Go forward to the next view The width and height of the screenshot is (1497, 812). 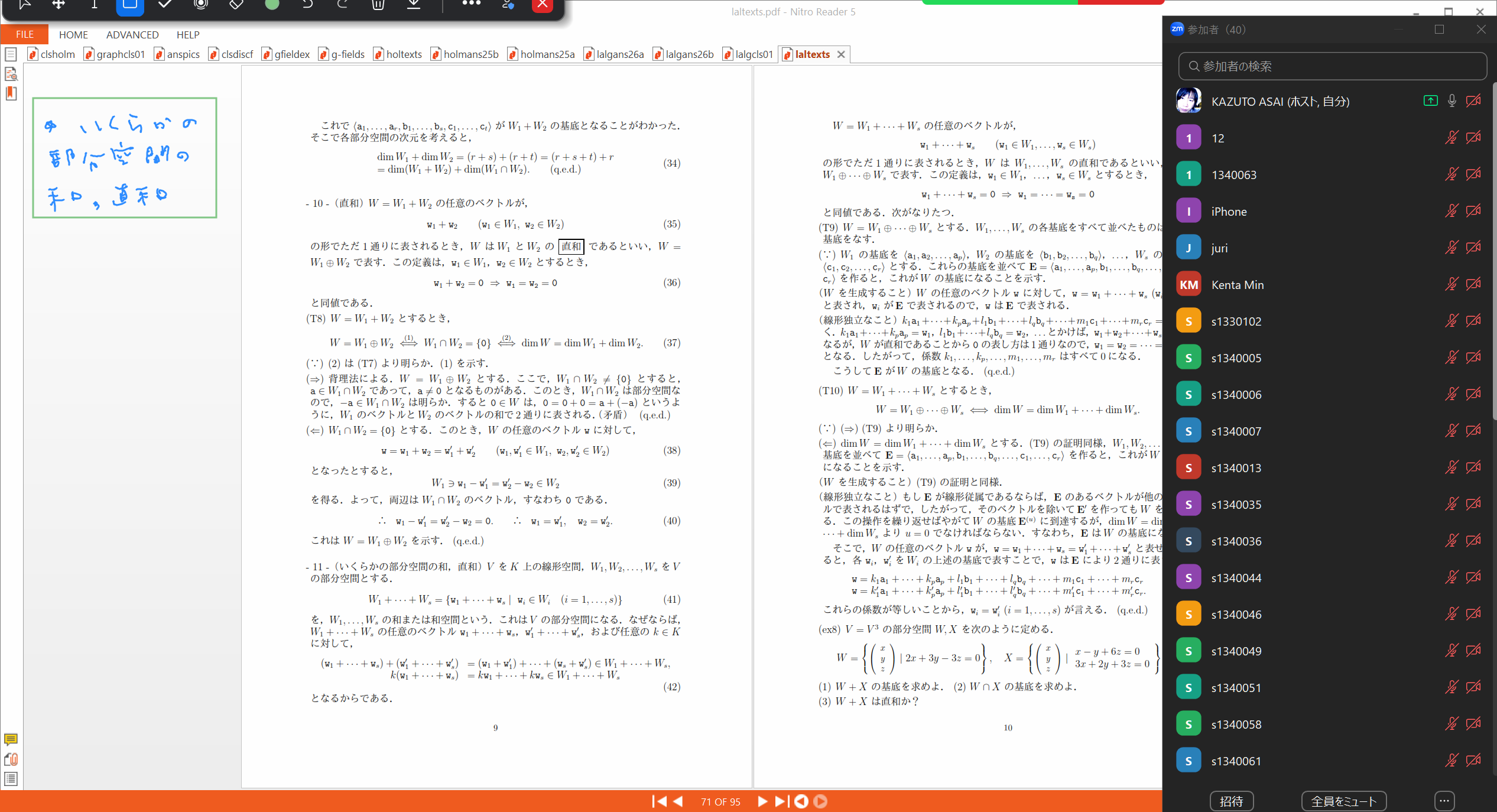[820, 801]
